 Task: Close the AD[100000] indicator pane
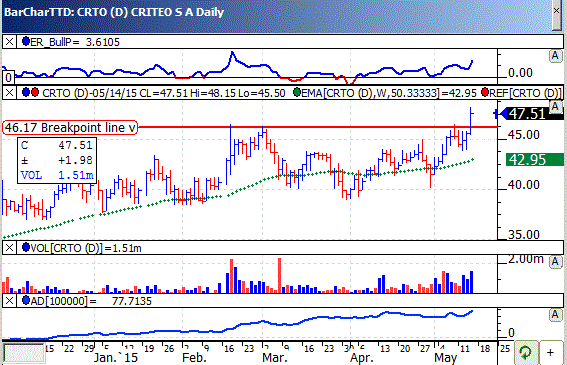(9, 301)
